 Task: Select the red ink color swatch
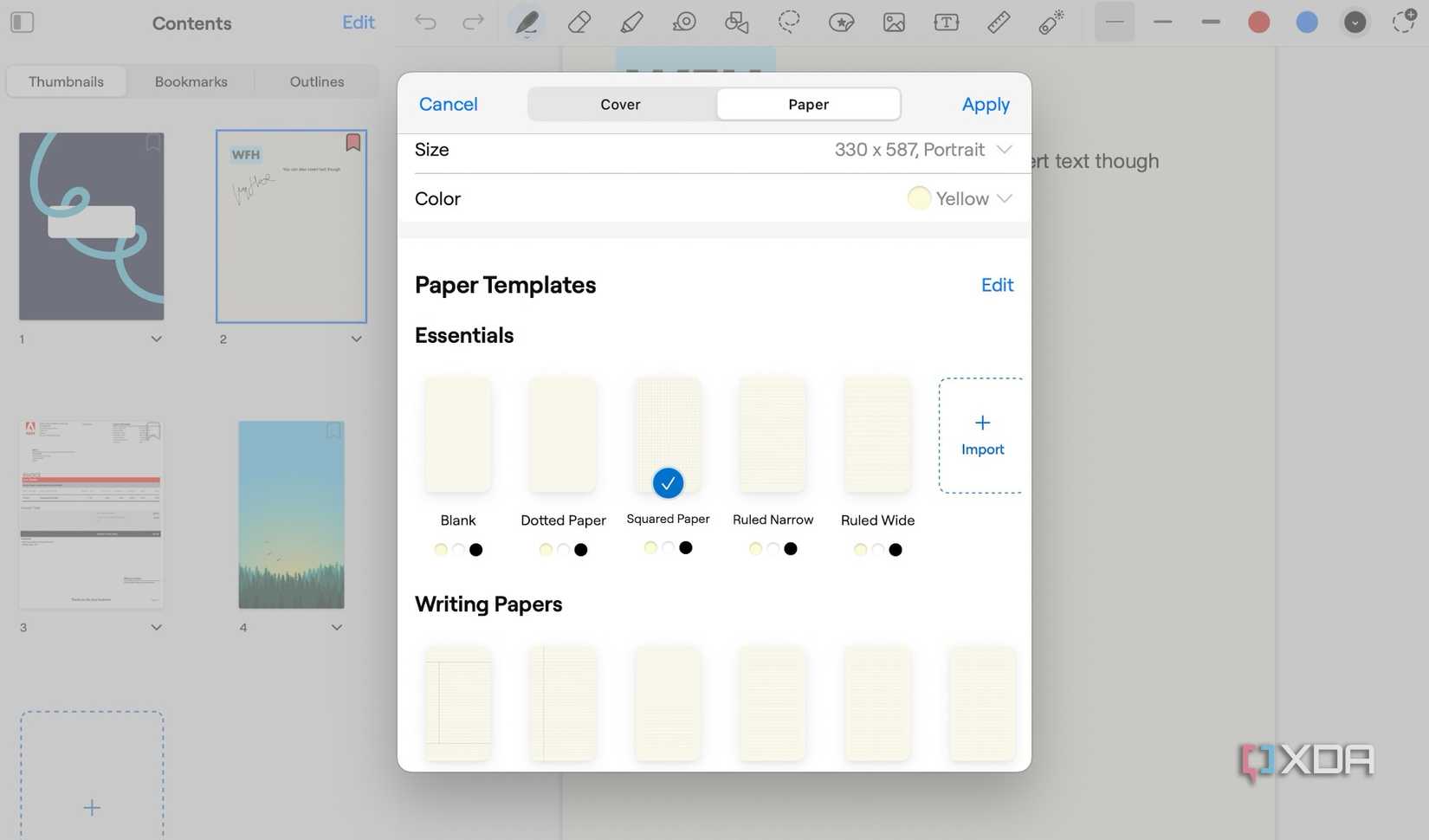coord(1258,22)
